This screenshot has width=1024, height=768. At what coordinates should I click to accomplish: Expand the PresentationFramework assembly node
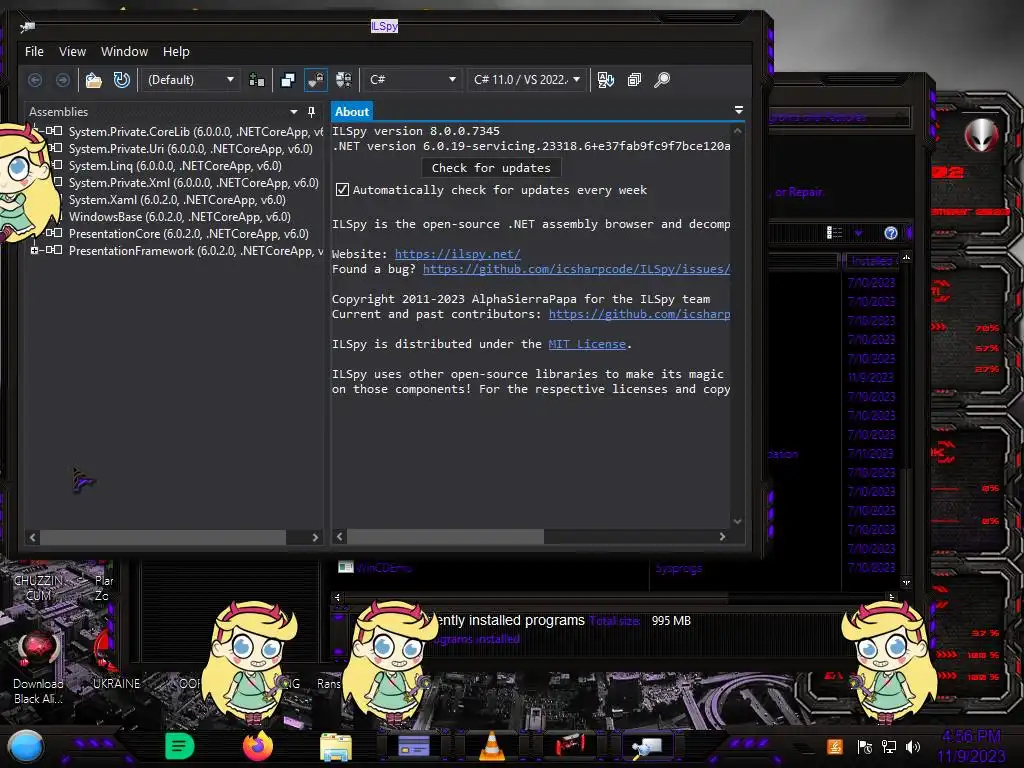pyautogui.click(x=34, y=250)
